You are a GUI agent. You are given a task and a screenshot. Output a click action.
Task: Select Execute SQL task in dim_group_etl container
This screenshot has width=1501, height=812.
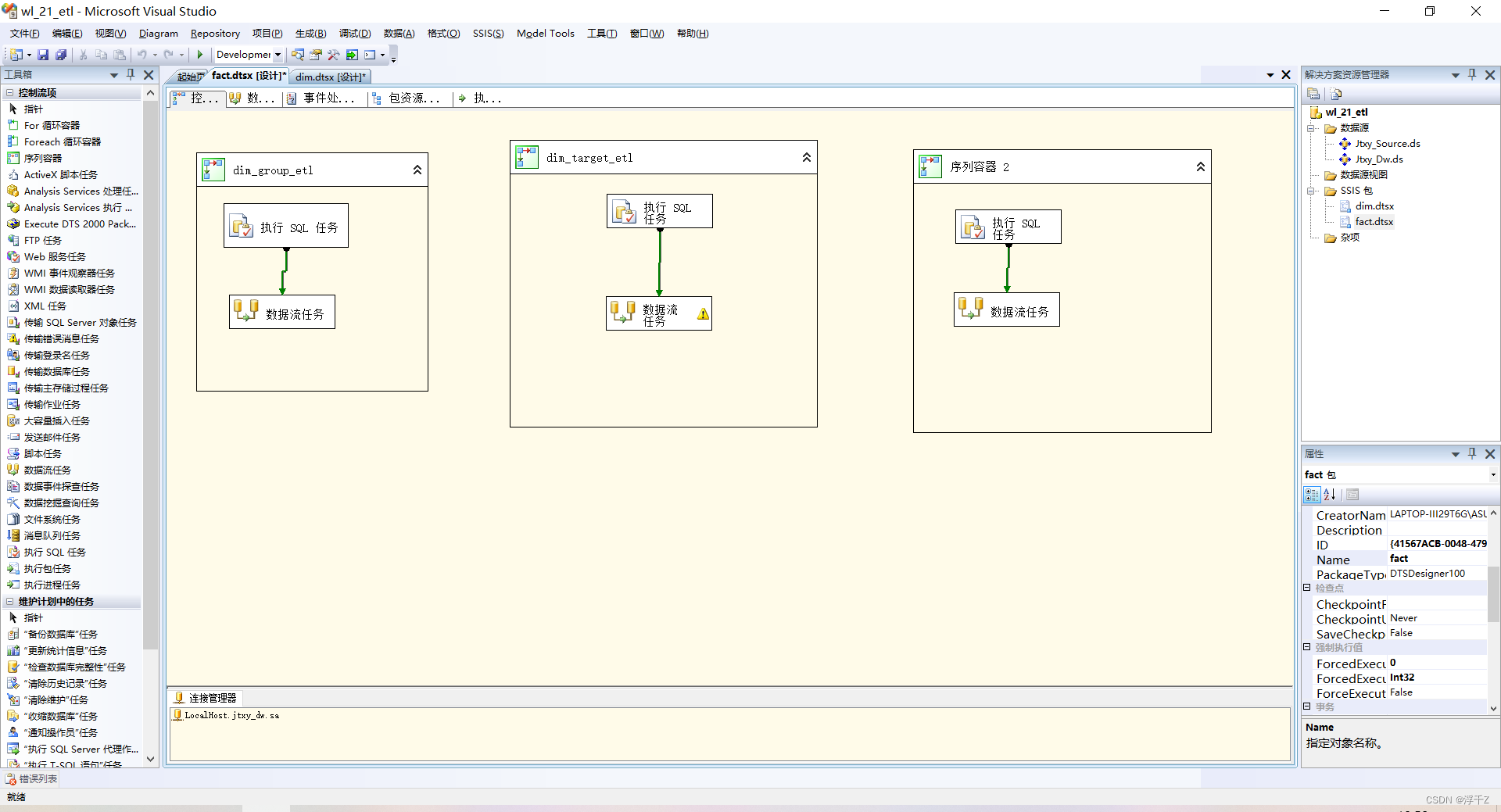point(286,227)
